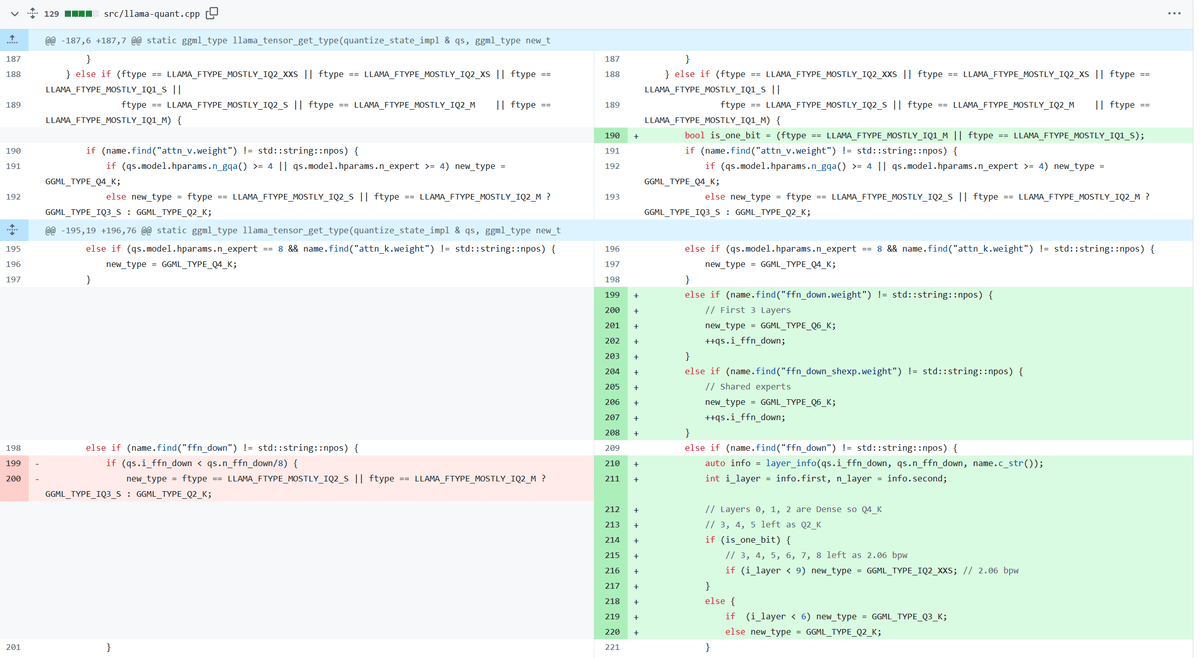Collapse the llama-quant.cpp file diff
This screenshot has height=658, width=1200.
(14, 14)
